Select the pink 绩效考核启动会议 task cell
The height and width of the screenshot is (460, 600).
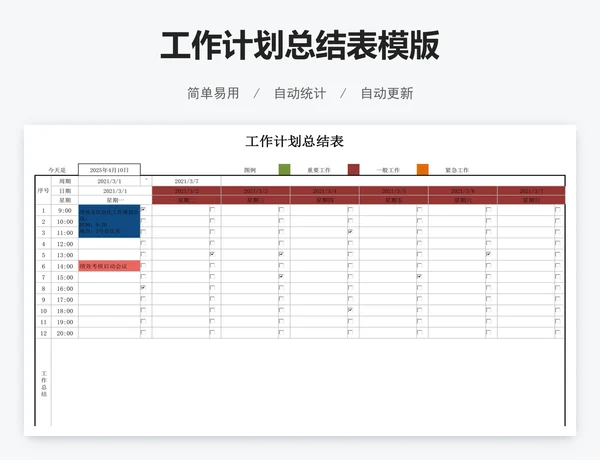[109, 266]
